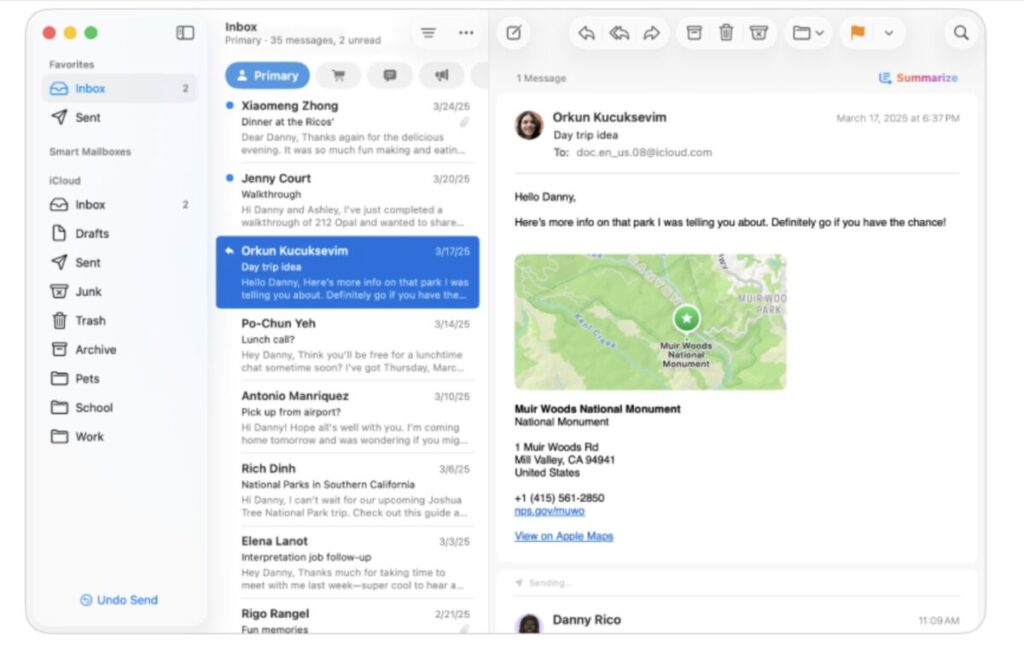Screen dimensions: 1024x652
Task: Expand the flag color chevron
Action: click(x=889, y=33)
